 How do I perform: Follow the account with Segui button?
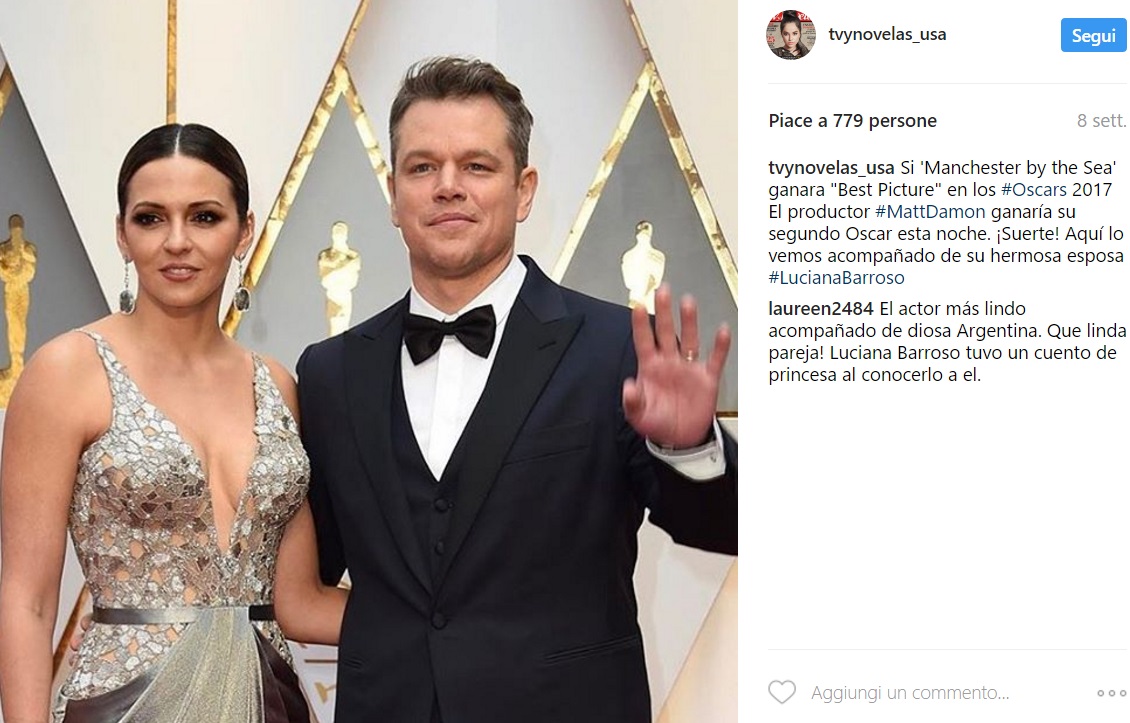coord(1093,35)
